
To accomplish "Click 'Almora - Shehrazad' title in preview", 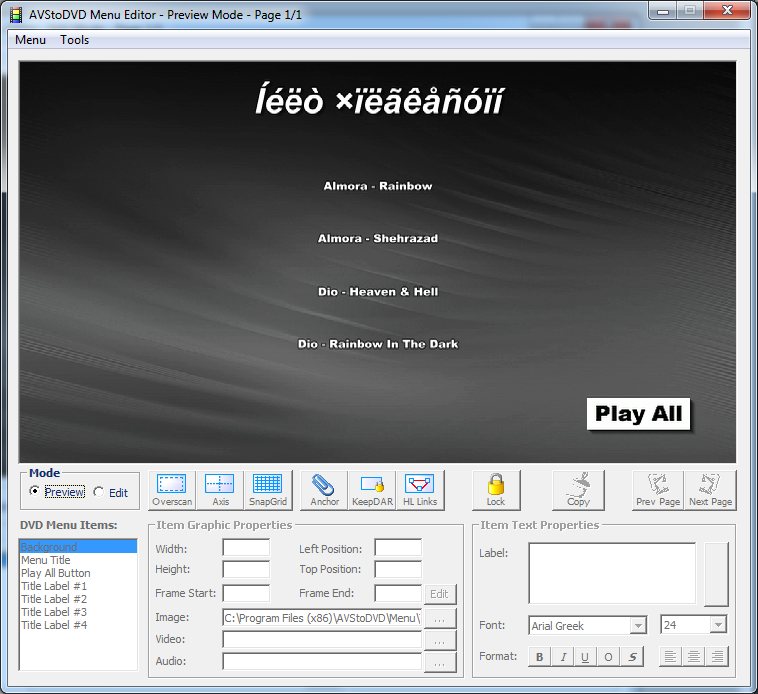I will (x=378, y=238).
